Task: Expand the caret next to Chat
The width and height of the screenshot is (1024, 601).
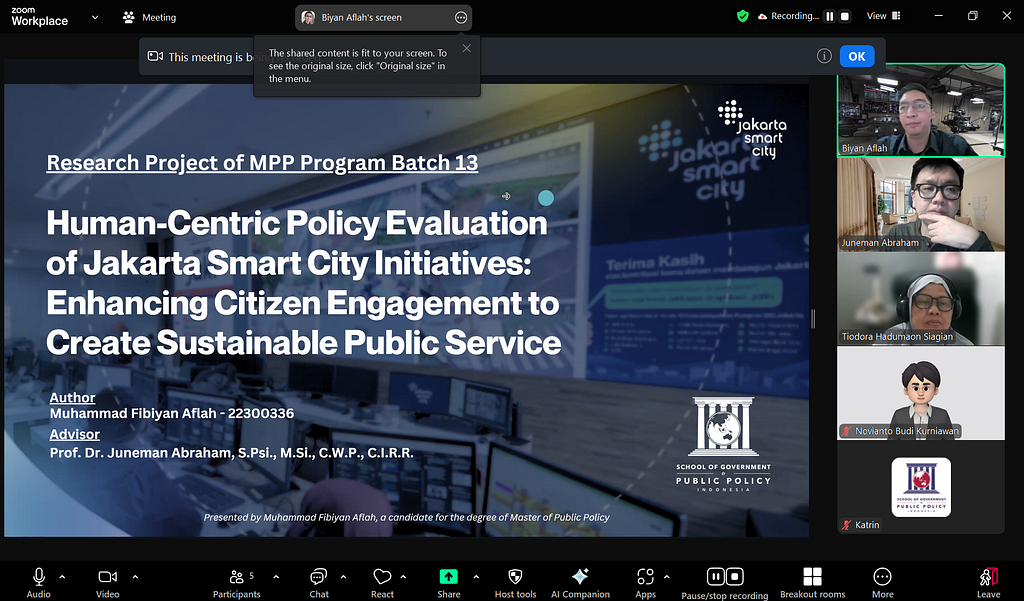Action: pyautogui.click(x=344, y=577)
